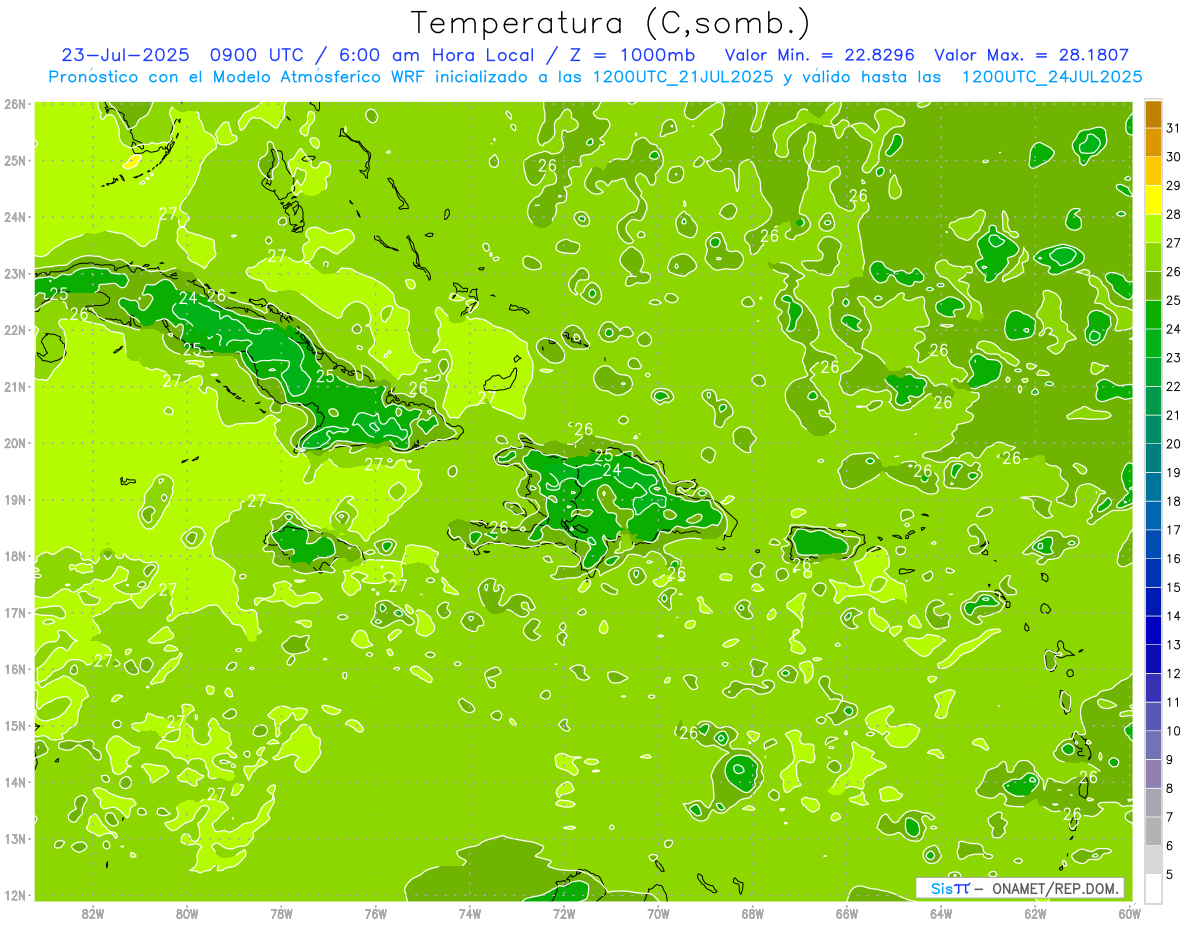Click the 64W longitude label

pos(941,913)
